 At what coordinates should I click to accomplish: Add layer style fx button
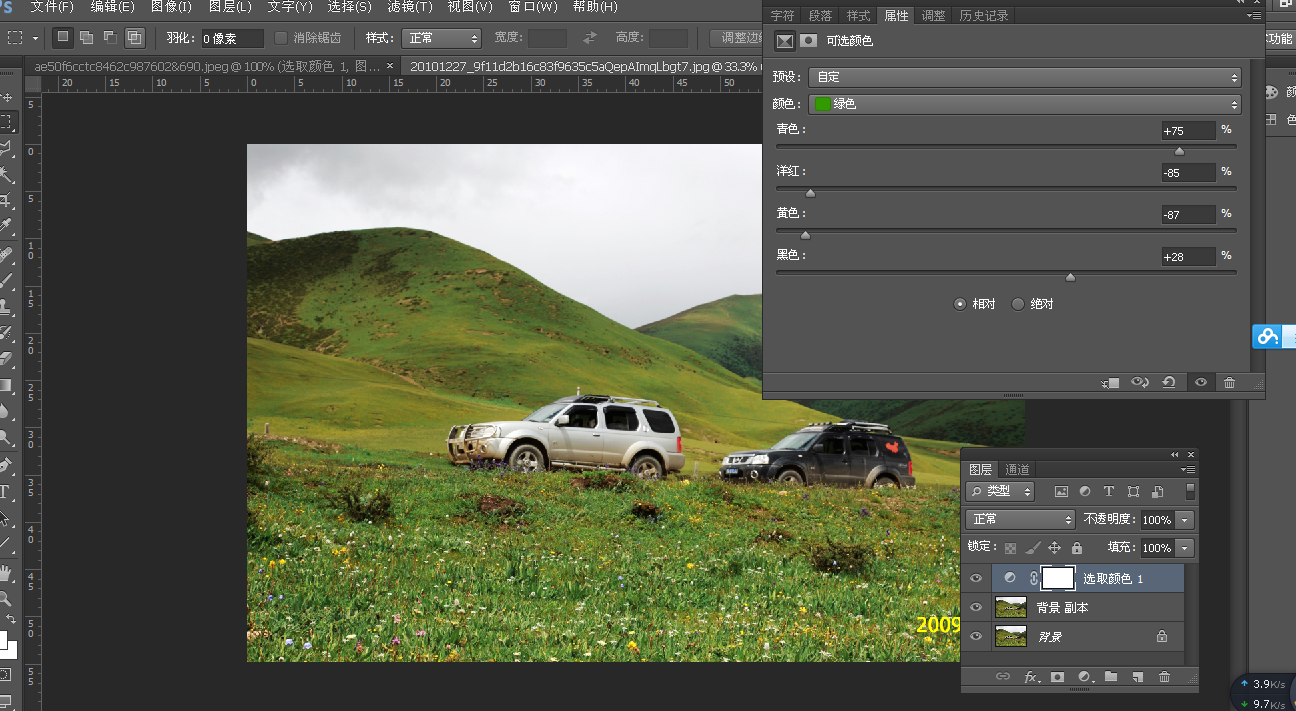point(1031,677)
